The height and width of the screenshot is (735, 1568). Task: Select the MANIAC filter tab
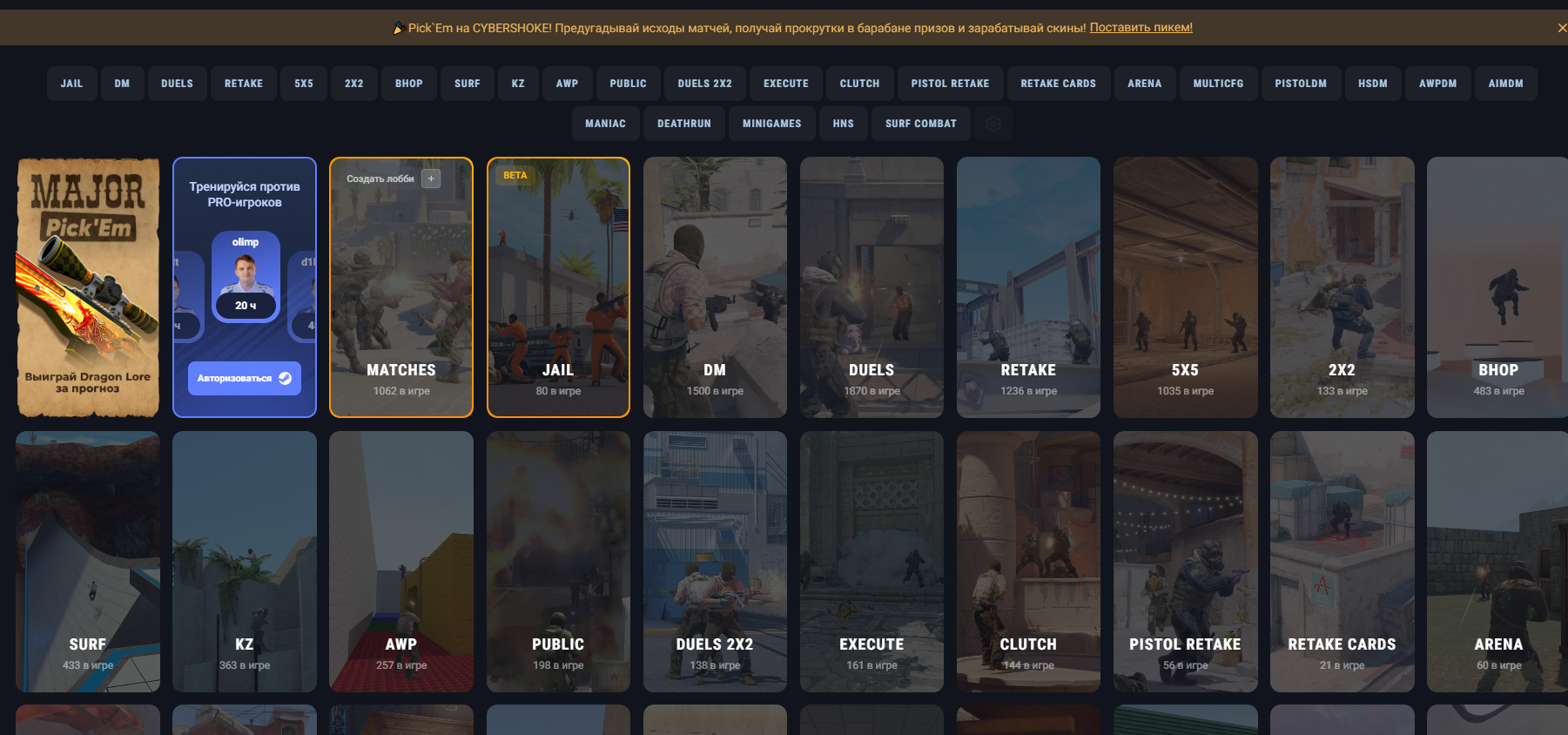coord(605,124)
